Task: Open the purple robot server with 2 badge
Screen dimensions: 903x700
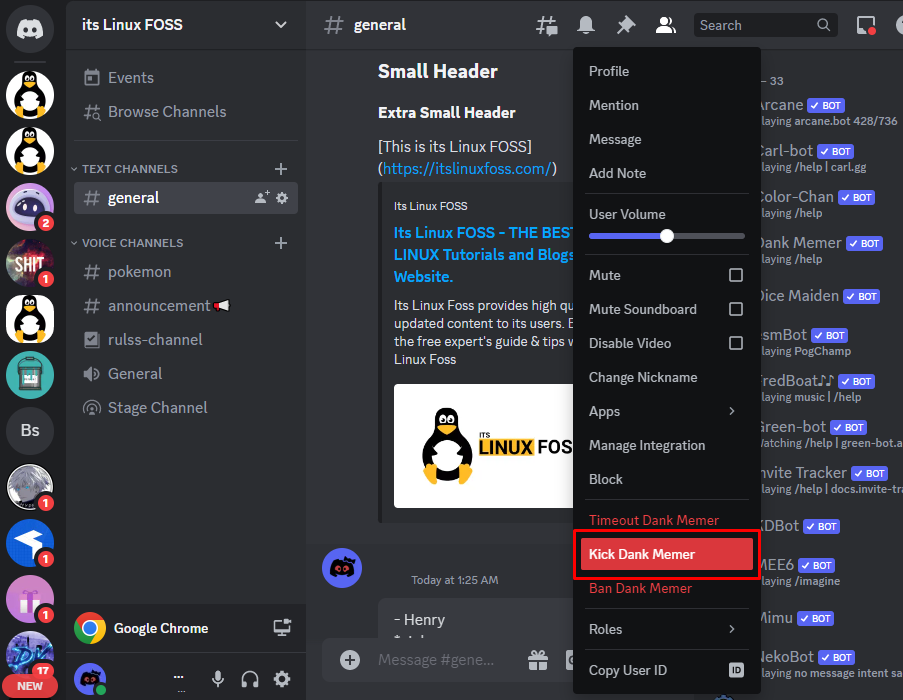Action: [29, 207]
